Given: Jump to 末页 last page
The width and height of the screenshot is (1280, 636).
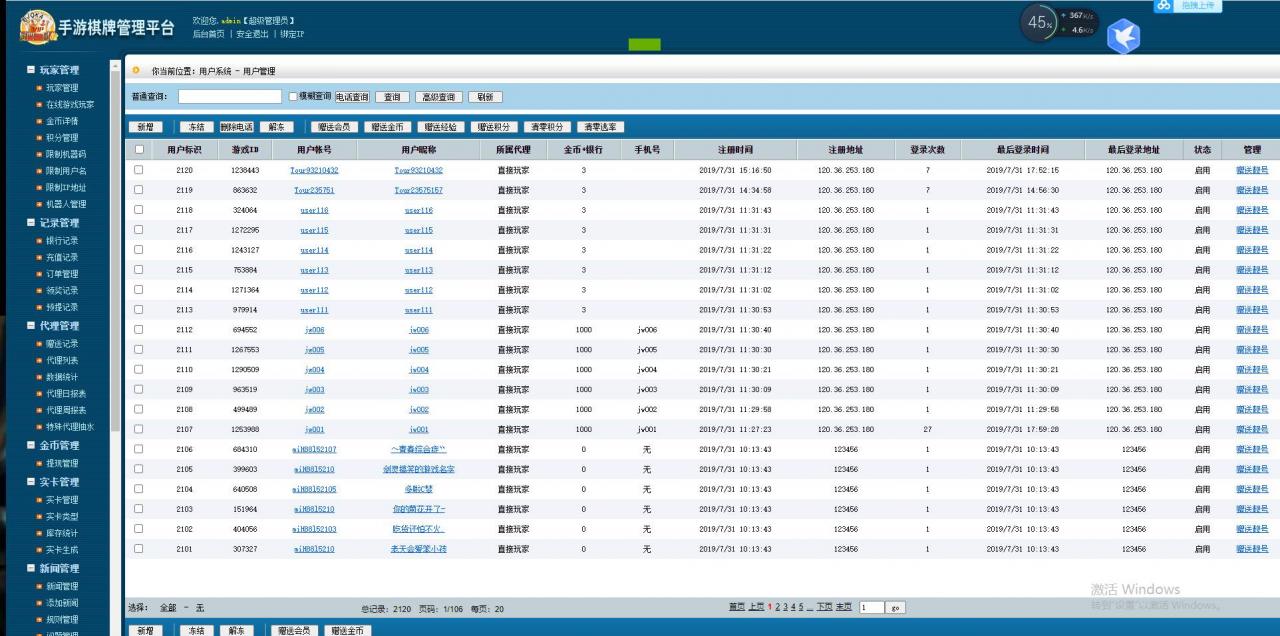Looking at the screenshot, I should tap(844, 607).
